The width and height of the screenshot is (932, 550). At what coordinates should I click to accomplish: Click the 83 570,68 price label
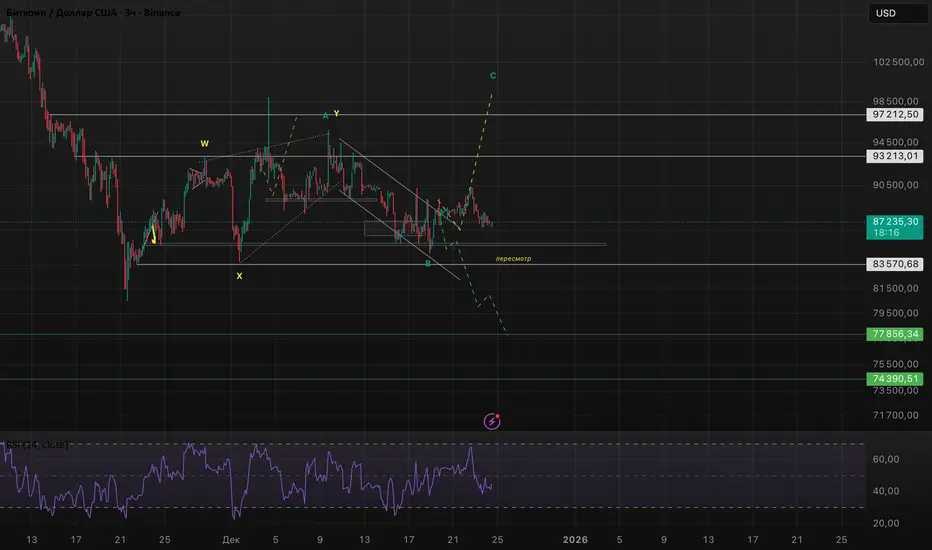click(895, 263)
